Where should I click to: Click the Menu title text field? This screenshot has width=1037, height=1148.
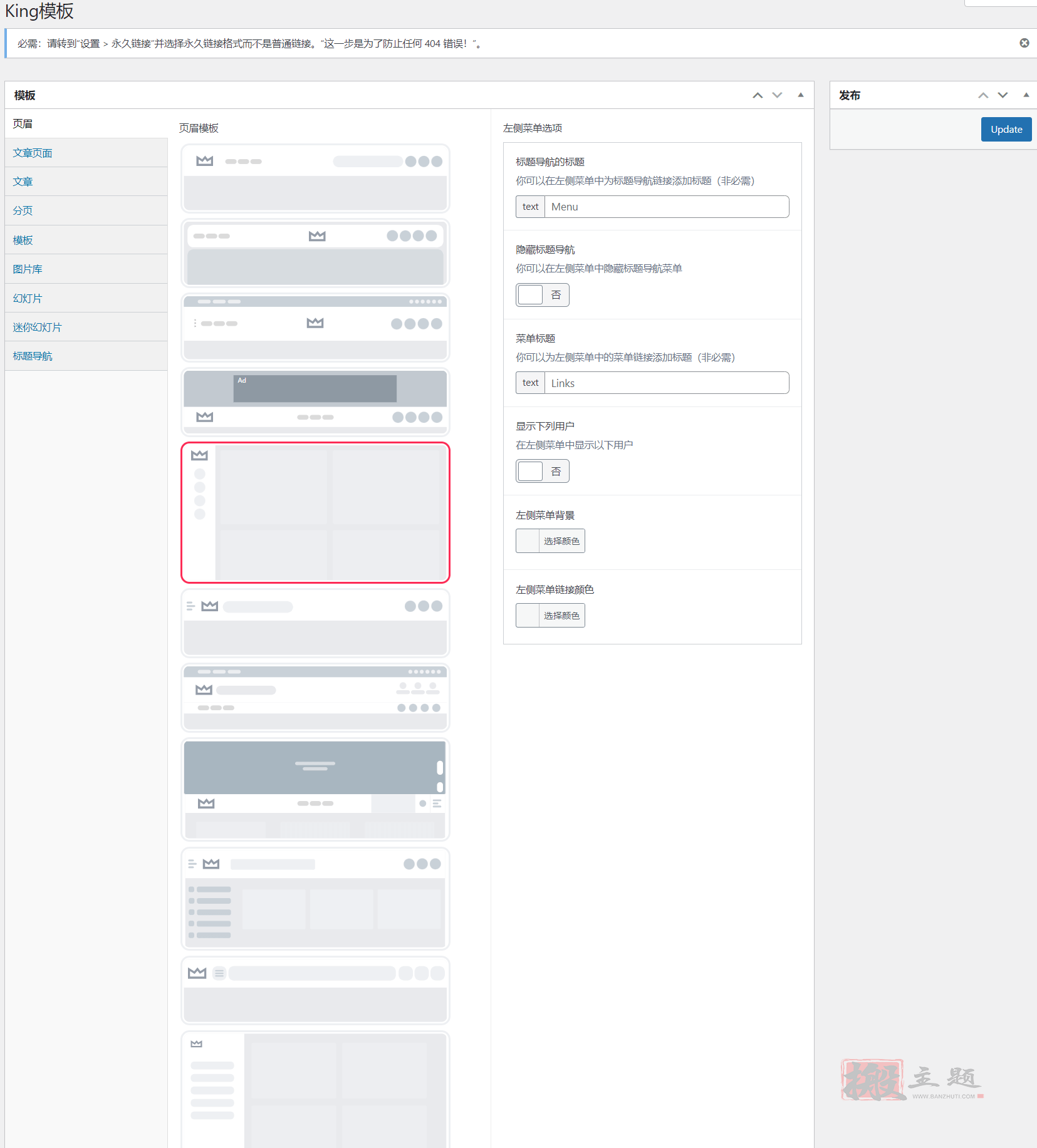pyautogui.click(x=666, y=207)
